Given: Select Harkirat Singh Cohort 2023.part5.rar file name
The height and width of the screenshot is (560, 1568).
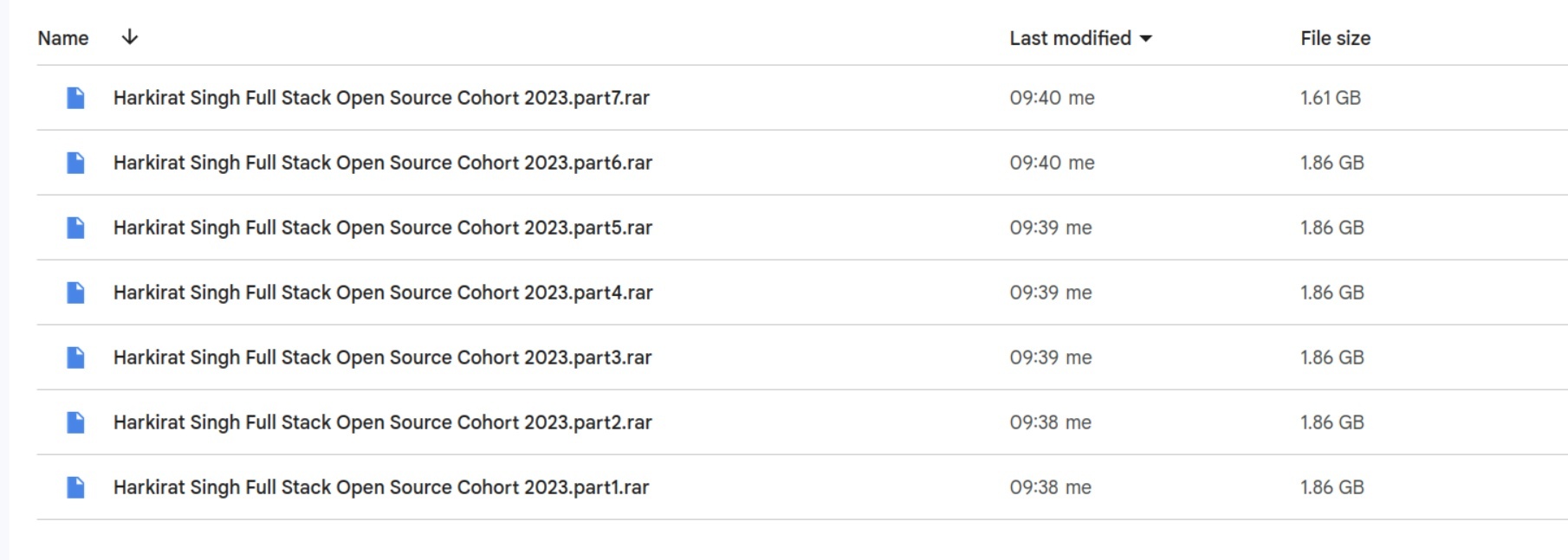Looking at the screenshot, I should (383, 228).
